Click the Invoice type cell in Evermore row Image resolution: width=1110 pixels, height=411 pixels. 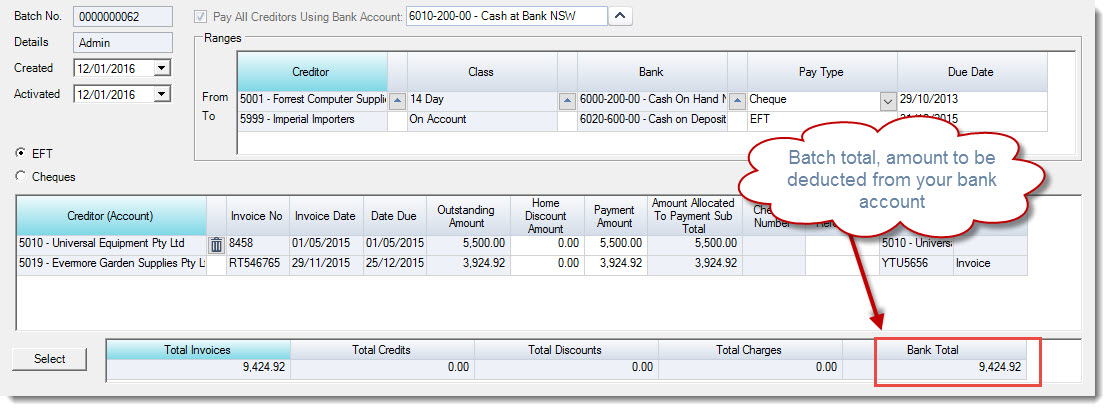tap(990, 264)
